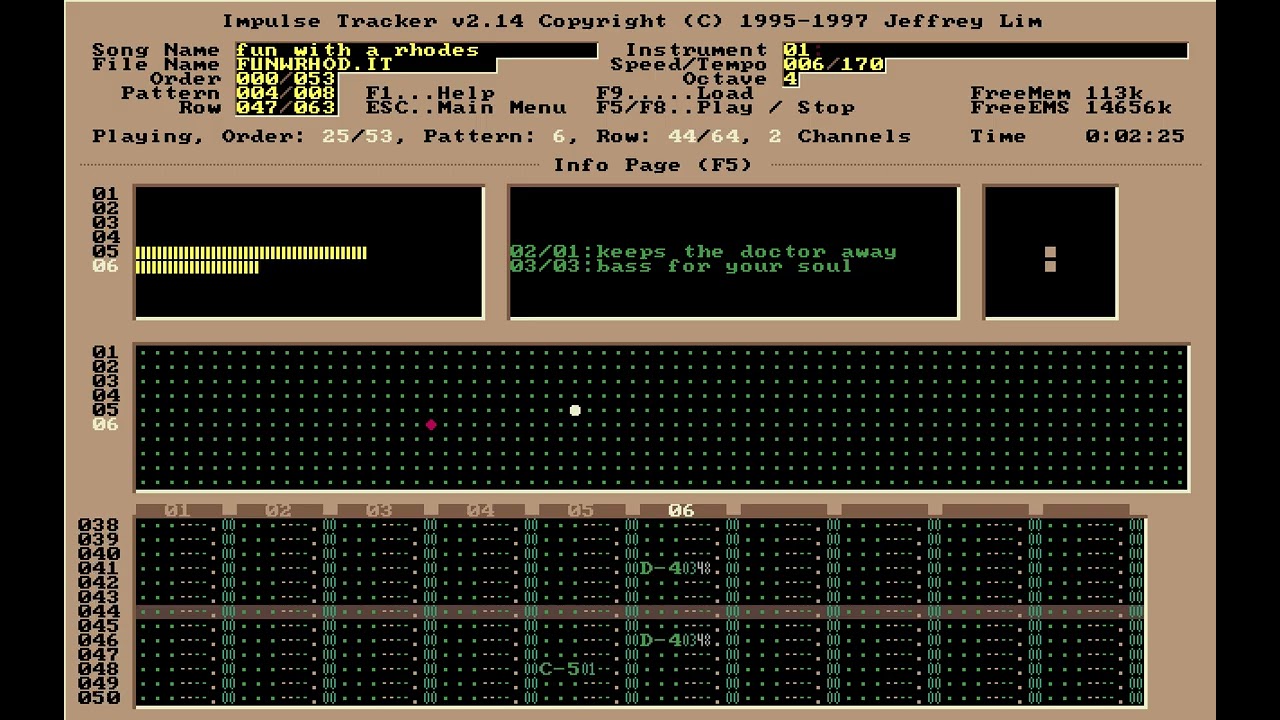
Task: Select sample line 'keeps the doctor away'
Action: [x=703, y=252]
